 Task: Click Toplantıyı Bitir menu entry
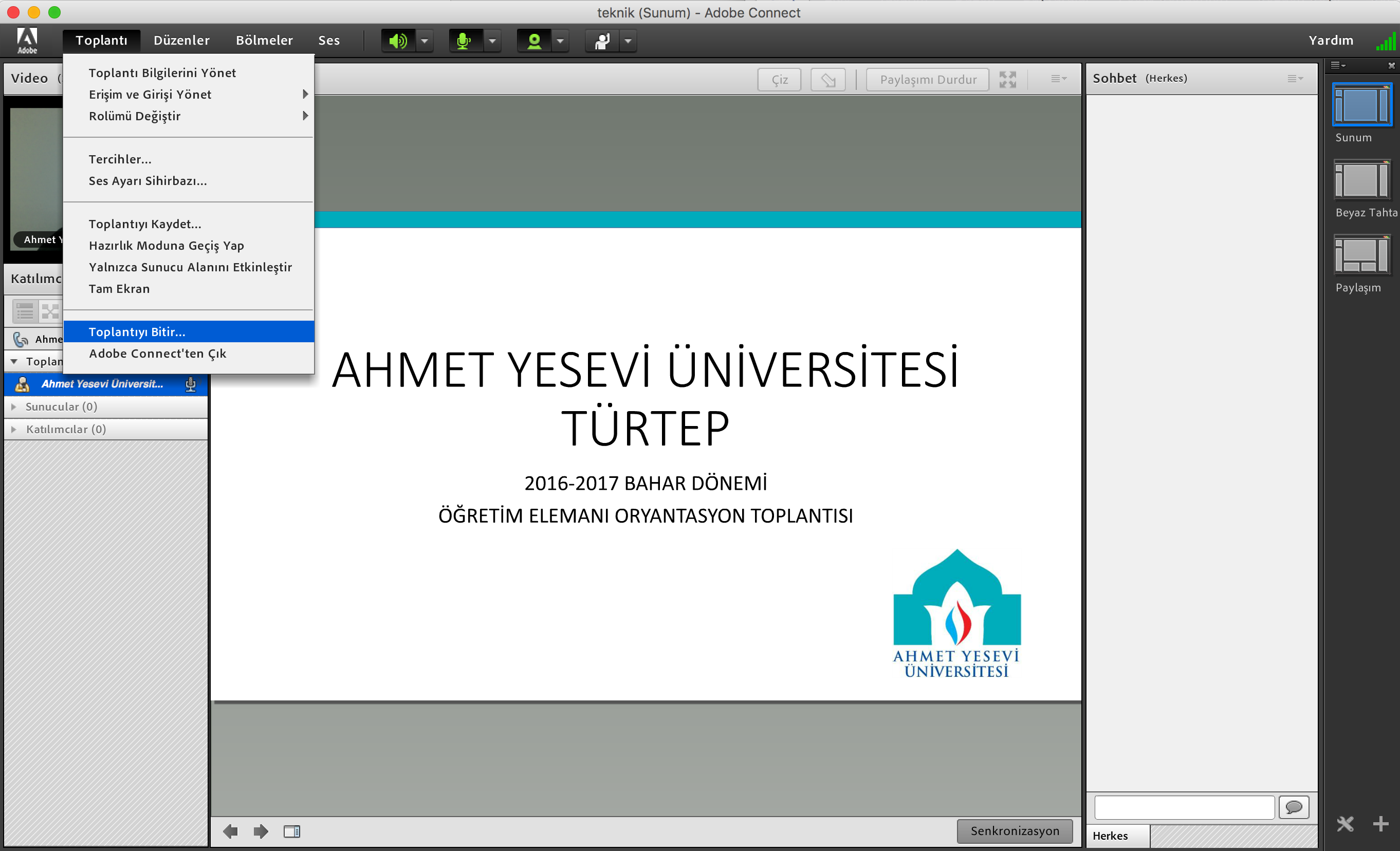tap(189, 332)
